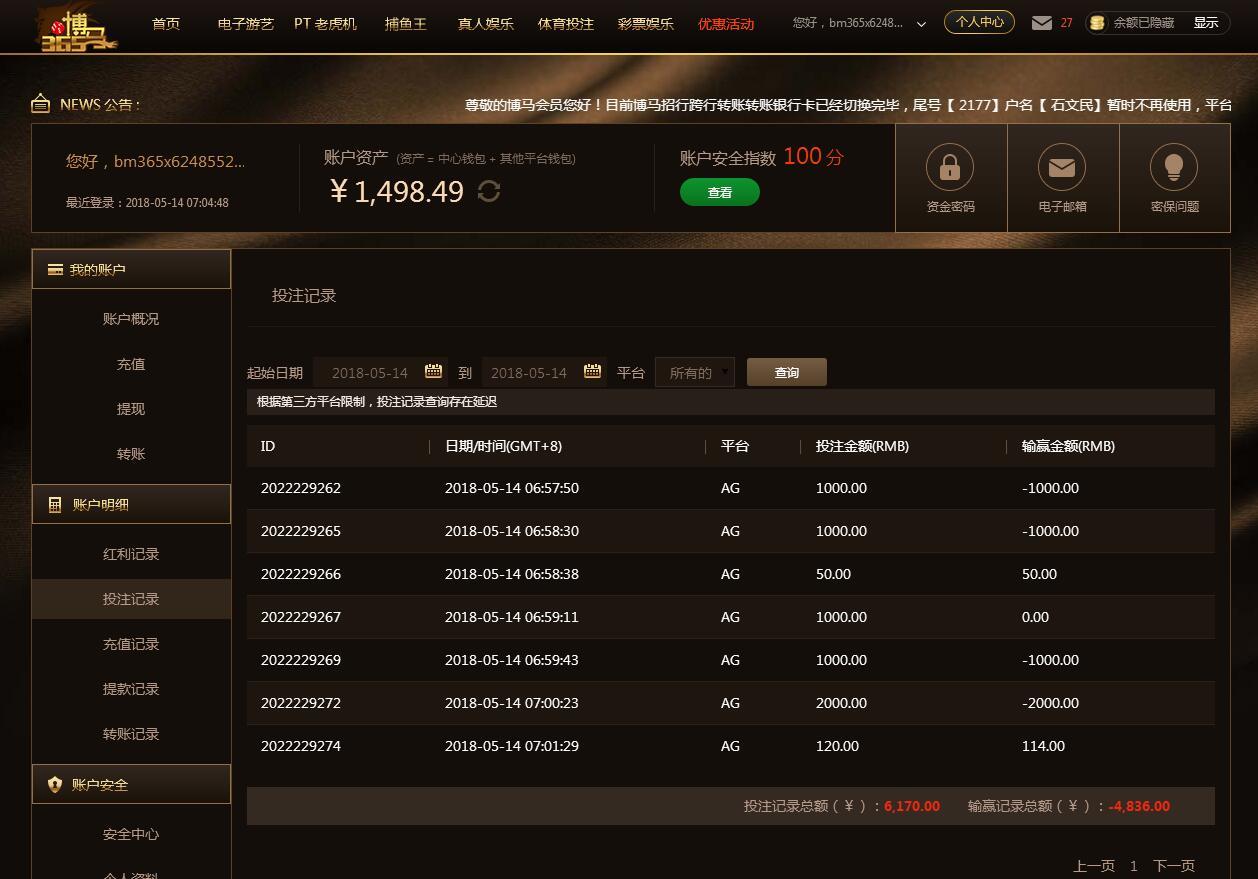This screenshot has height=879, width=1258.
Task: Open 彩票娱乐 navigation item
Action: (x=646, y=23)
